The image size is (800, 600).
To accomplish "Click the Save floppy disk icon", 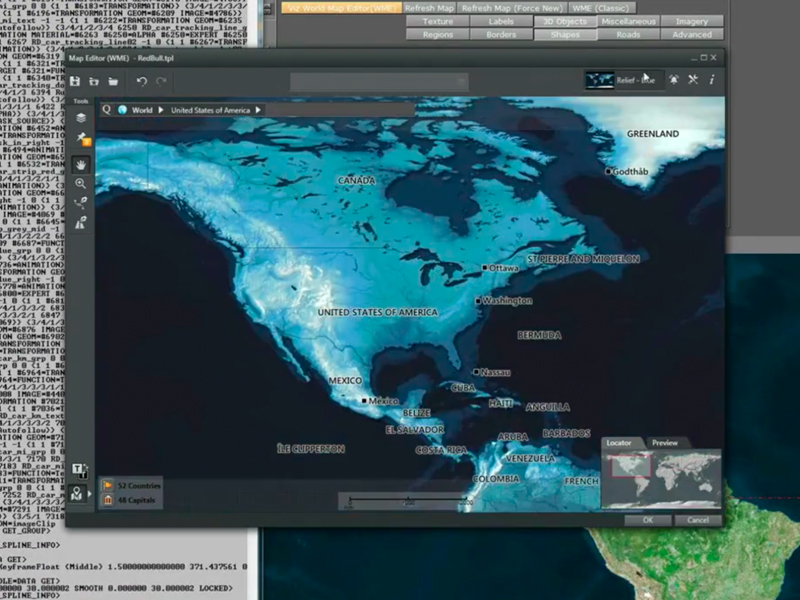I will 75,82.
